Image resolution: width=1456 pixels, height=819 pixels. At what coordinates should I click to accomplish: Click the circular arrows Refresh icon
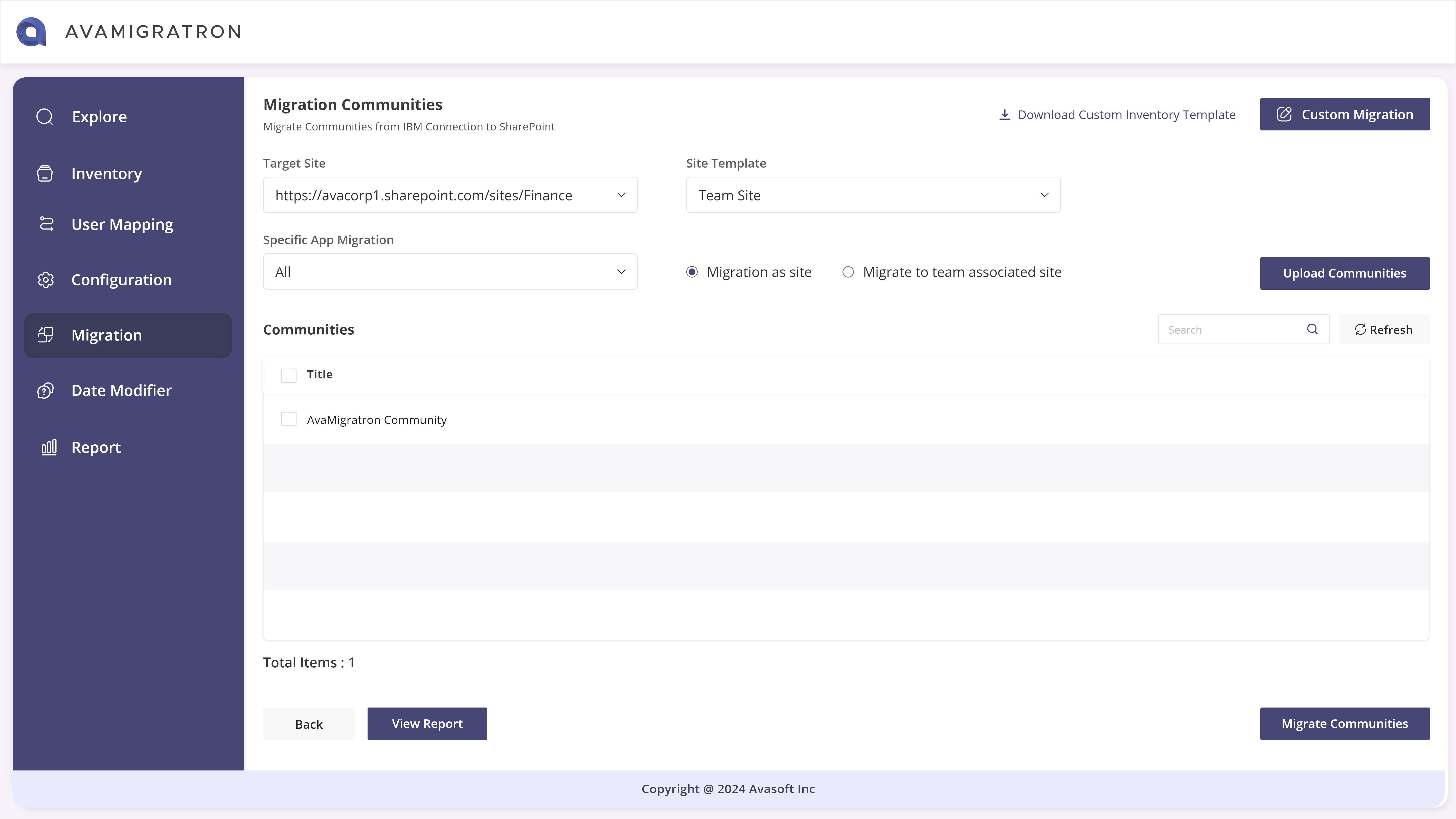point(1360,330)
